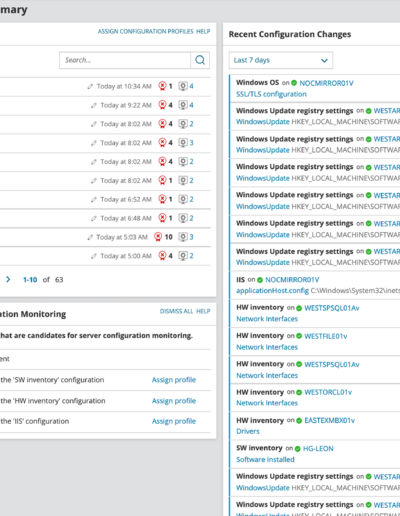Viewport: 400px width, 516px height.
Task: Click pencil icon beside Today at 5:03 AM
Action: point(90,237)
